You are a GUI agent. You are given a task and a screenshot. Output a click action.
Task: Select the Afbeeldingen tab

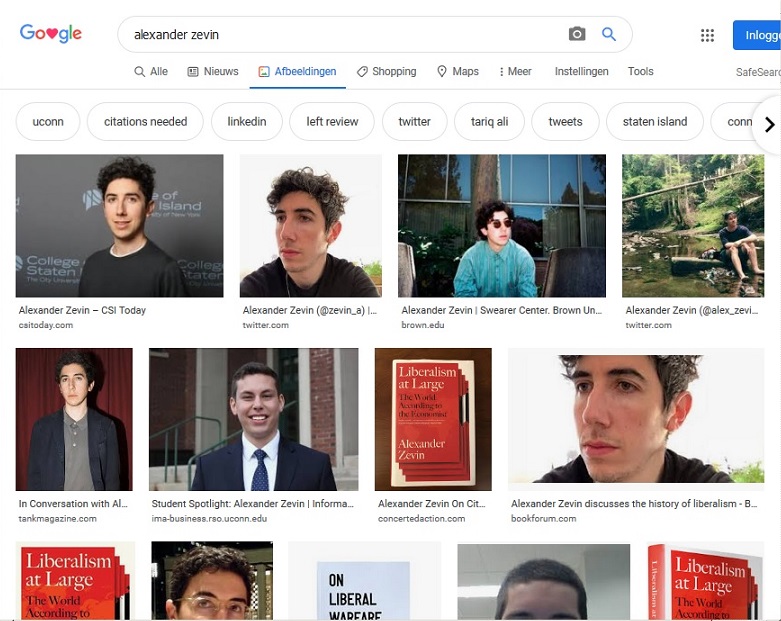click(297, 71)
